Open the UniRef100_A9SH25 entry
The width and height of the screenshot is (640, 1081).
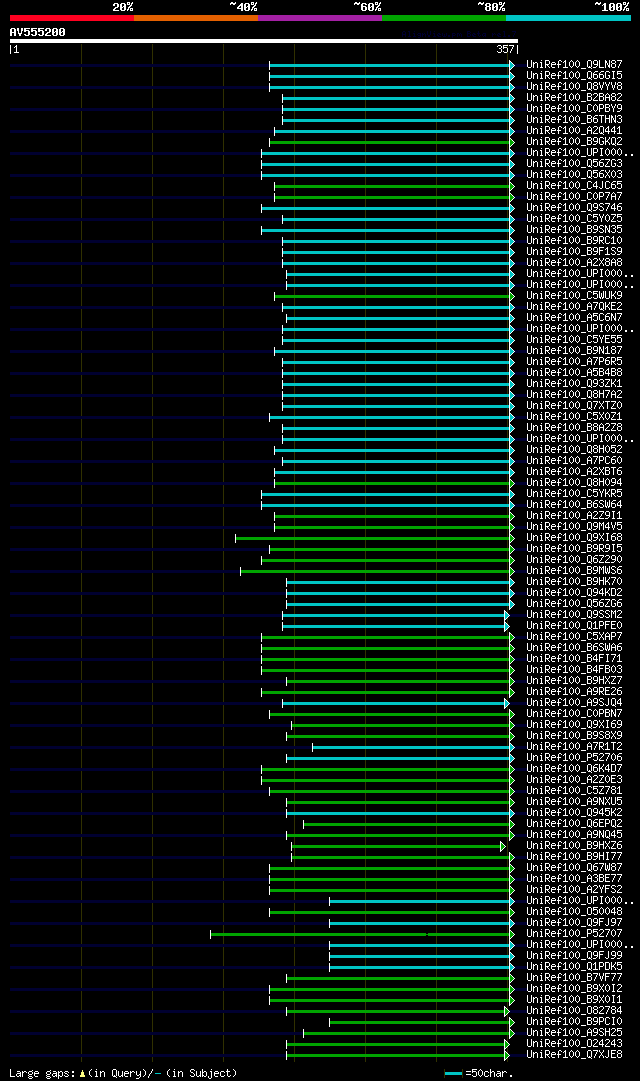574,1033
